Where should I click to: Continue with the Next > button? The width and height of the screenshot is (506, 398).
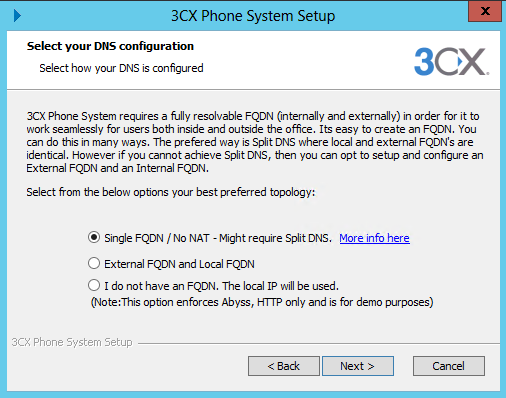click(x=358, y=366)
